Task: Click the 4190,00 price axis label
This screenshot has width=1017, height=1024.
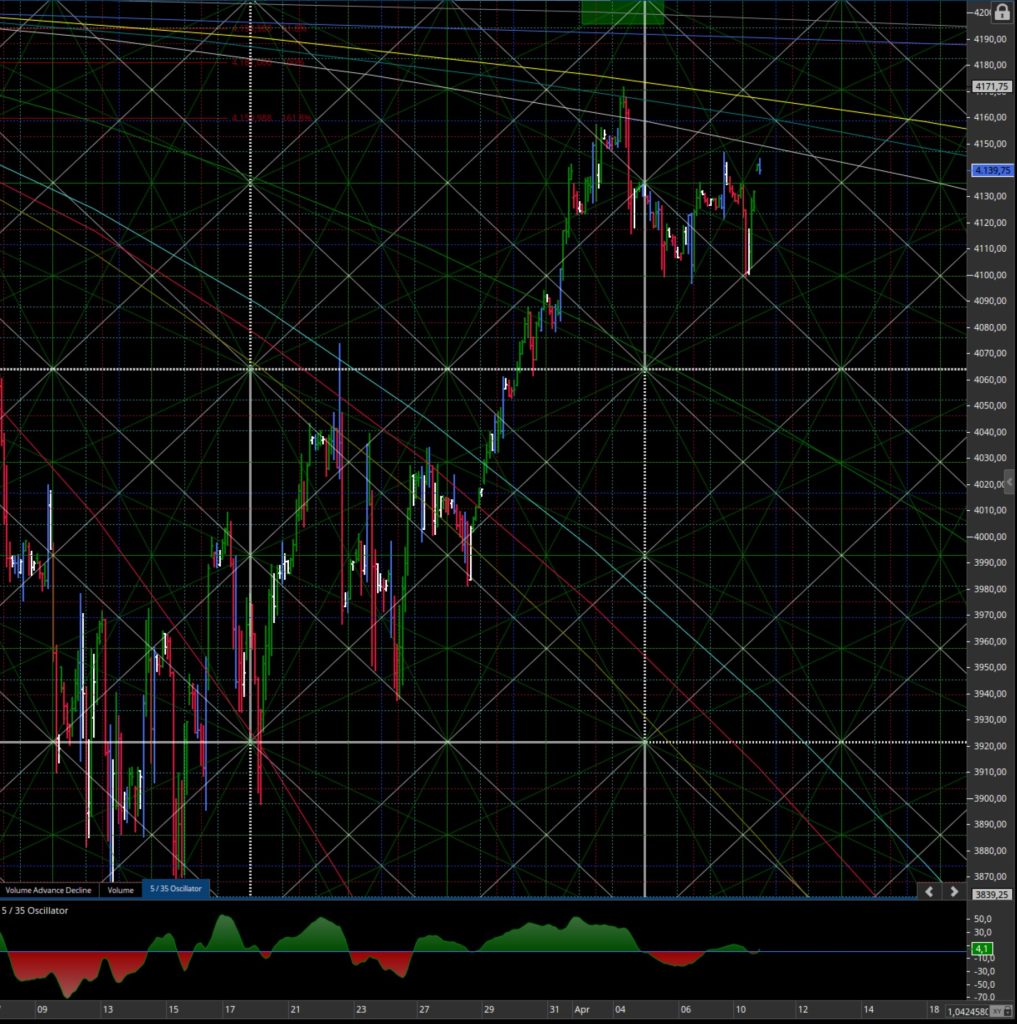Action: 990,39
